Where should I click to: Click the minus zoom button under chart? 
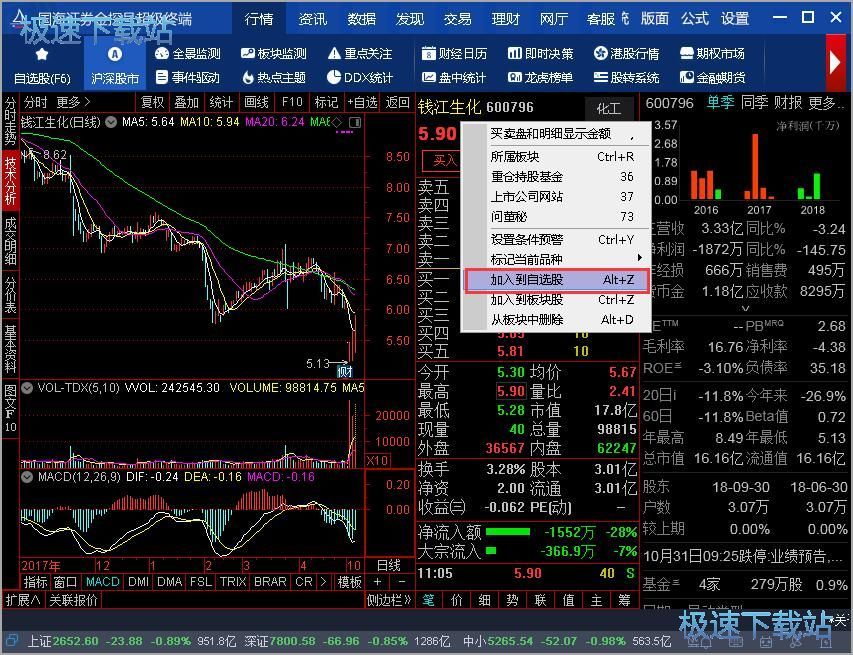click(402, 582)
